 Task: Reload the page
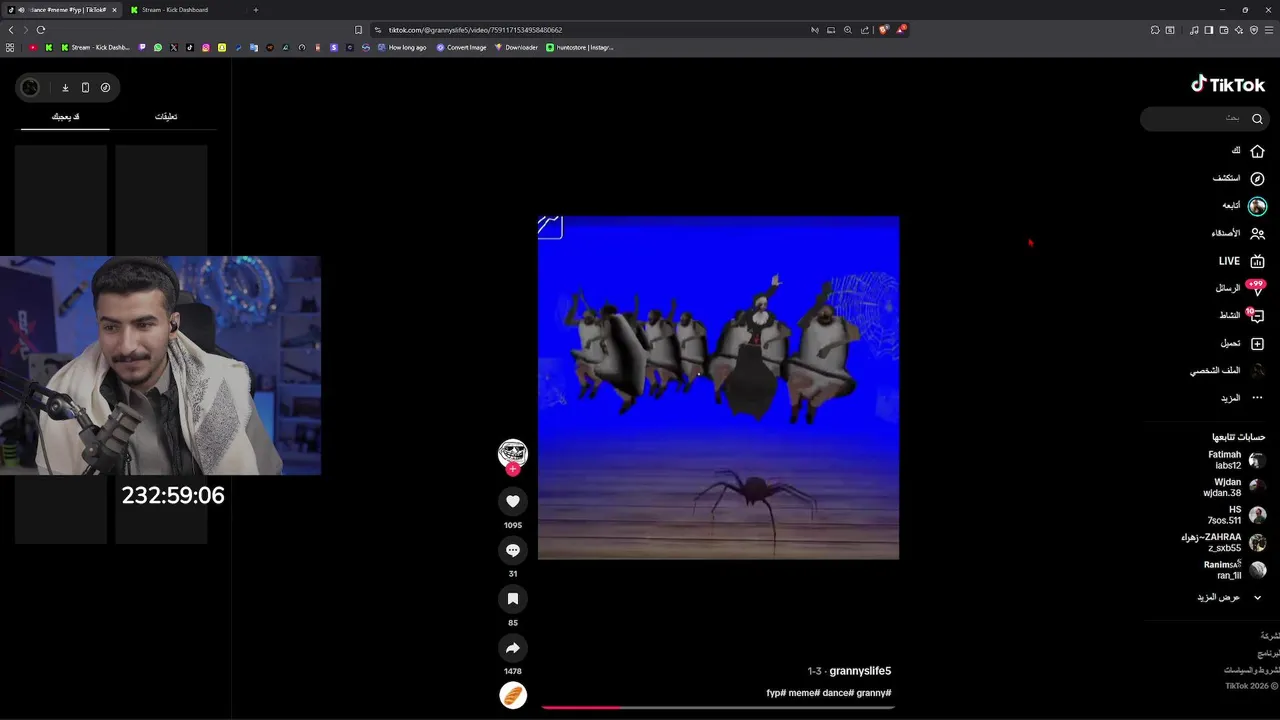[x=41, y=30]
